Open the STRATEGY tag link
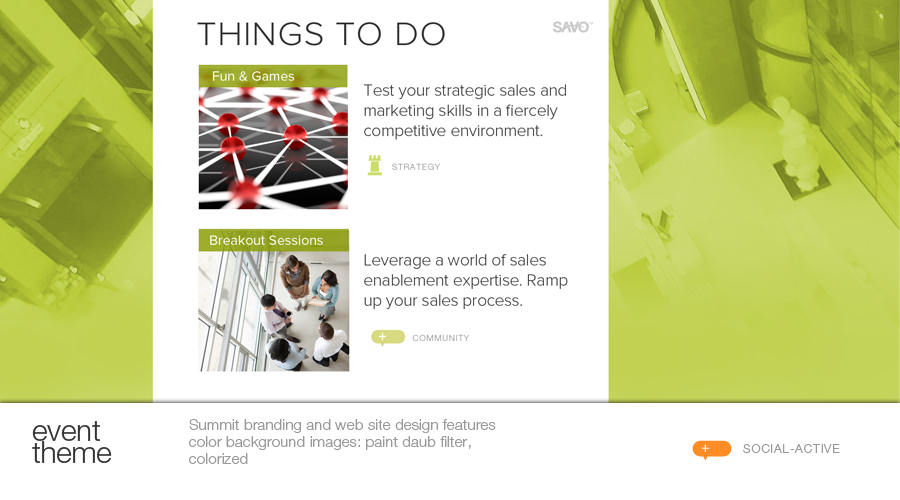This screenshot has width=900, height=500. point(416,167)
